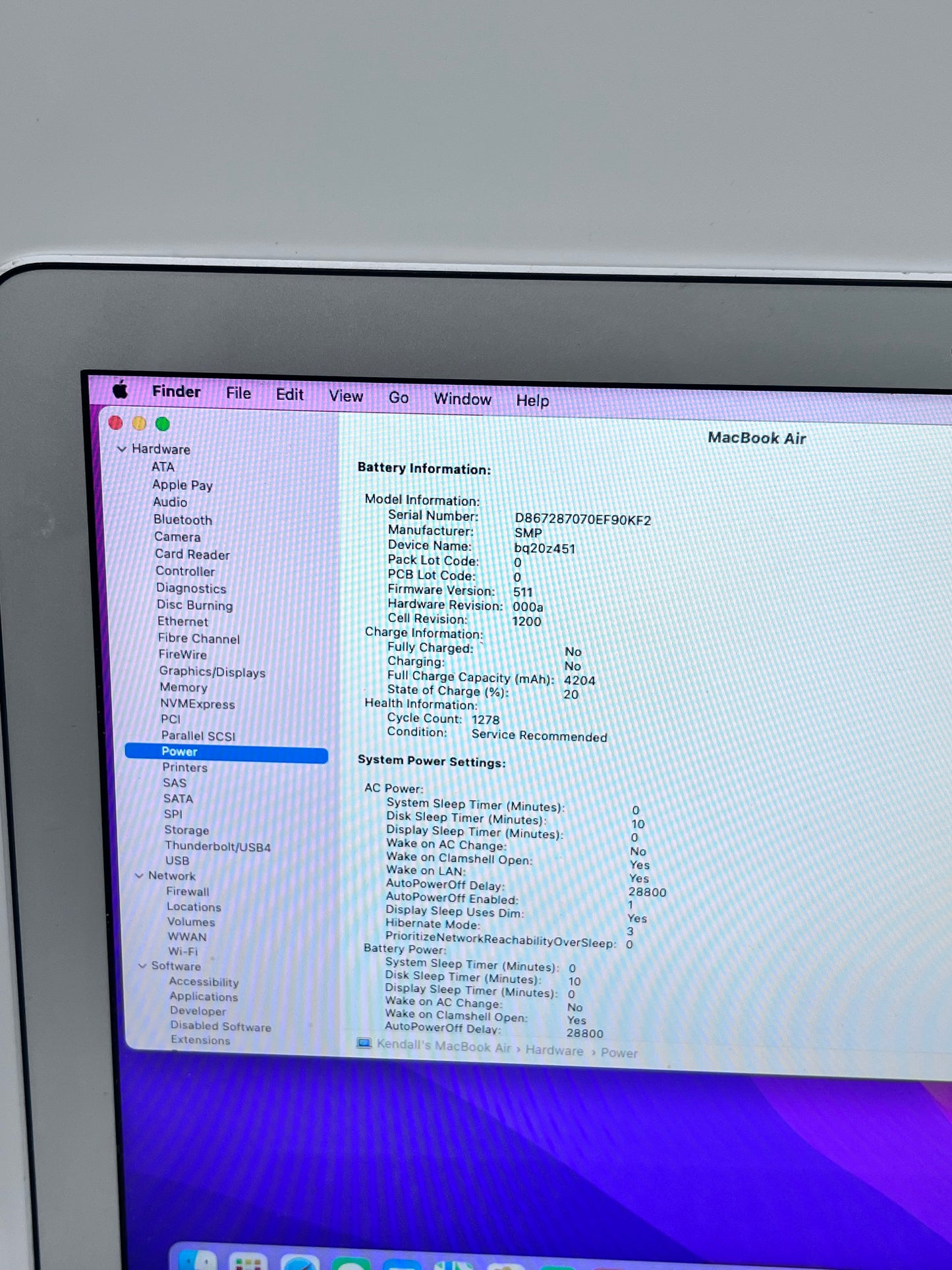
Task: Minimize the window with yellow button
Action: coord(139,424)
